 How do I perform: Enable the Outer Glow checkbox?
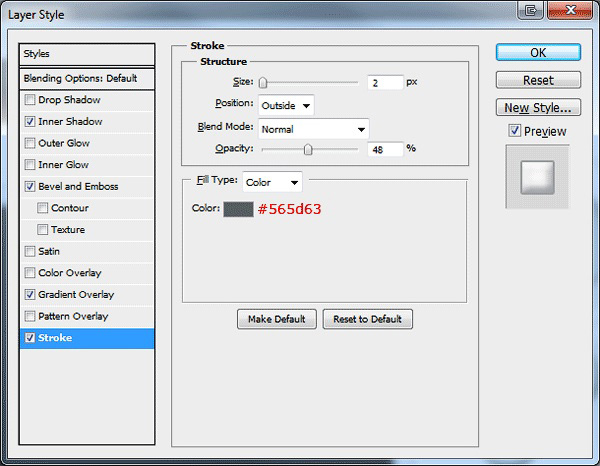(30, 143)
